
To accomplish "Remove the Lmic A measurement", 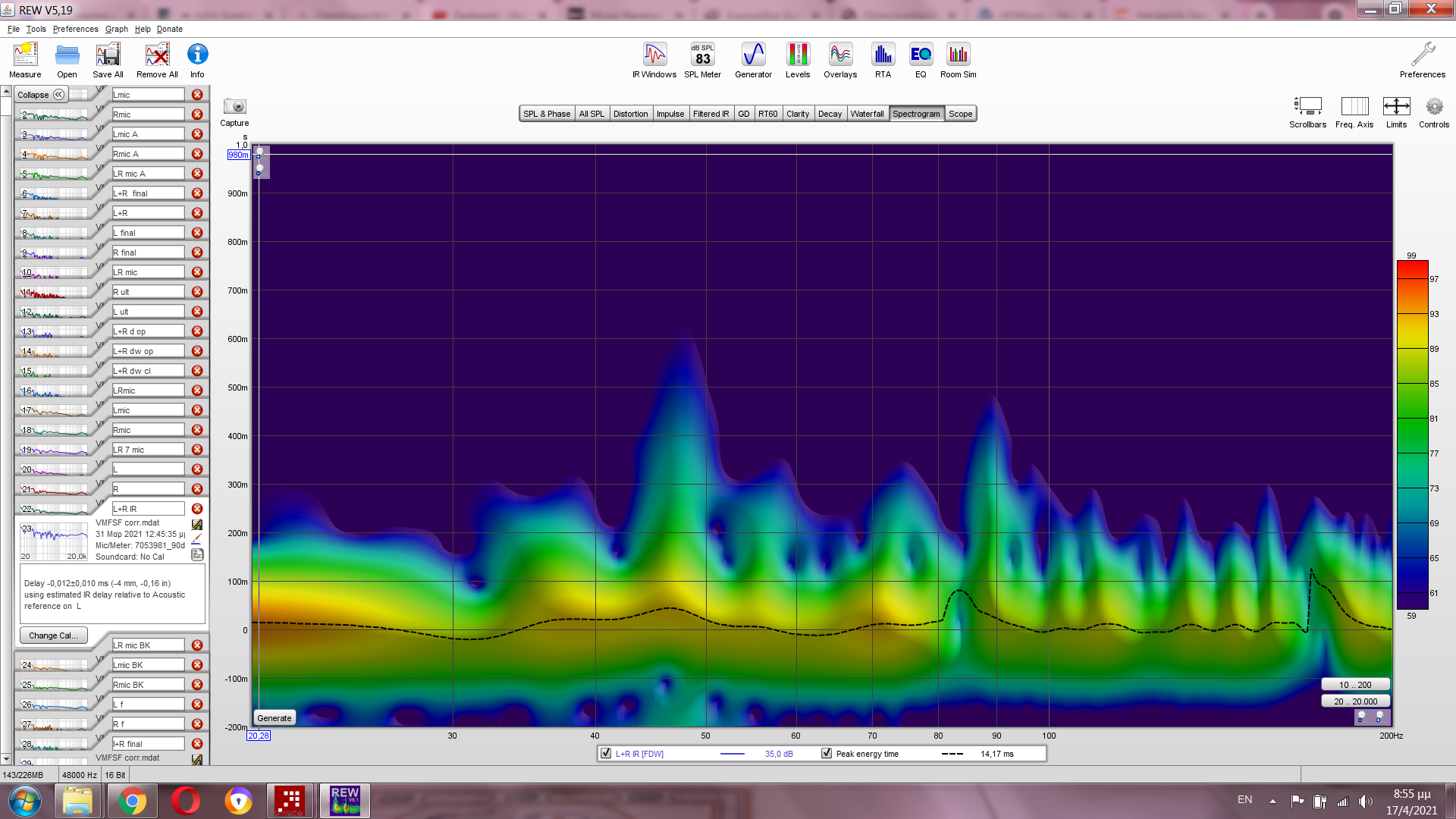I will [197, 134].
